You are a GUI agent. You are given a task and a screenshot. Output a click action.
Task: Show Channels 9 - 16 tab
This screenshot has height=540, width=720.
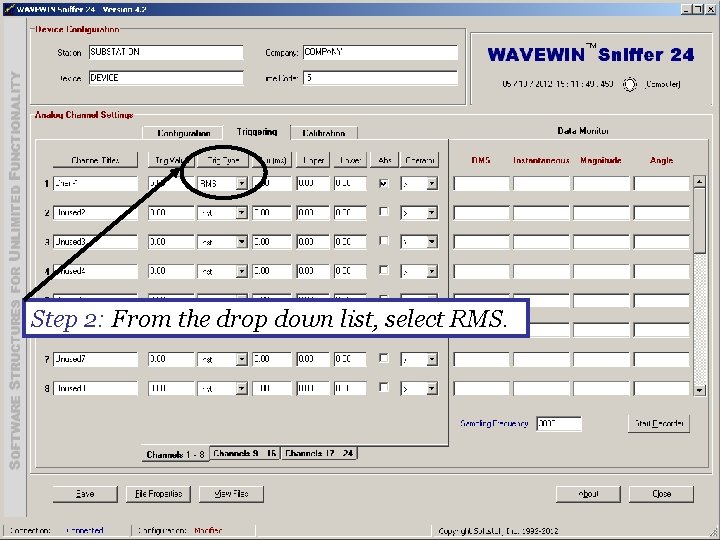[x=245, y=453]
